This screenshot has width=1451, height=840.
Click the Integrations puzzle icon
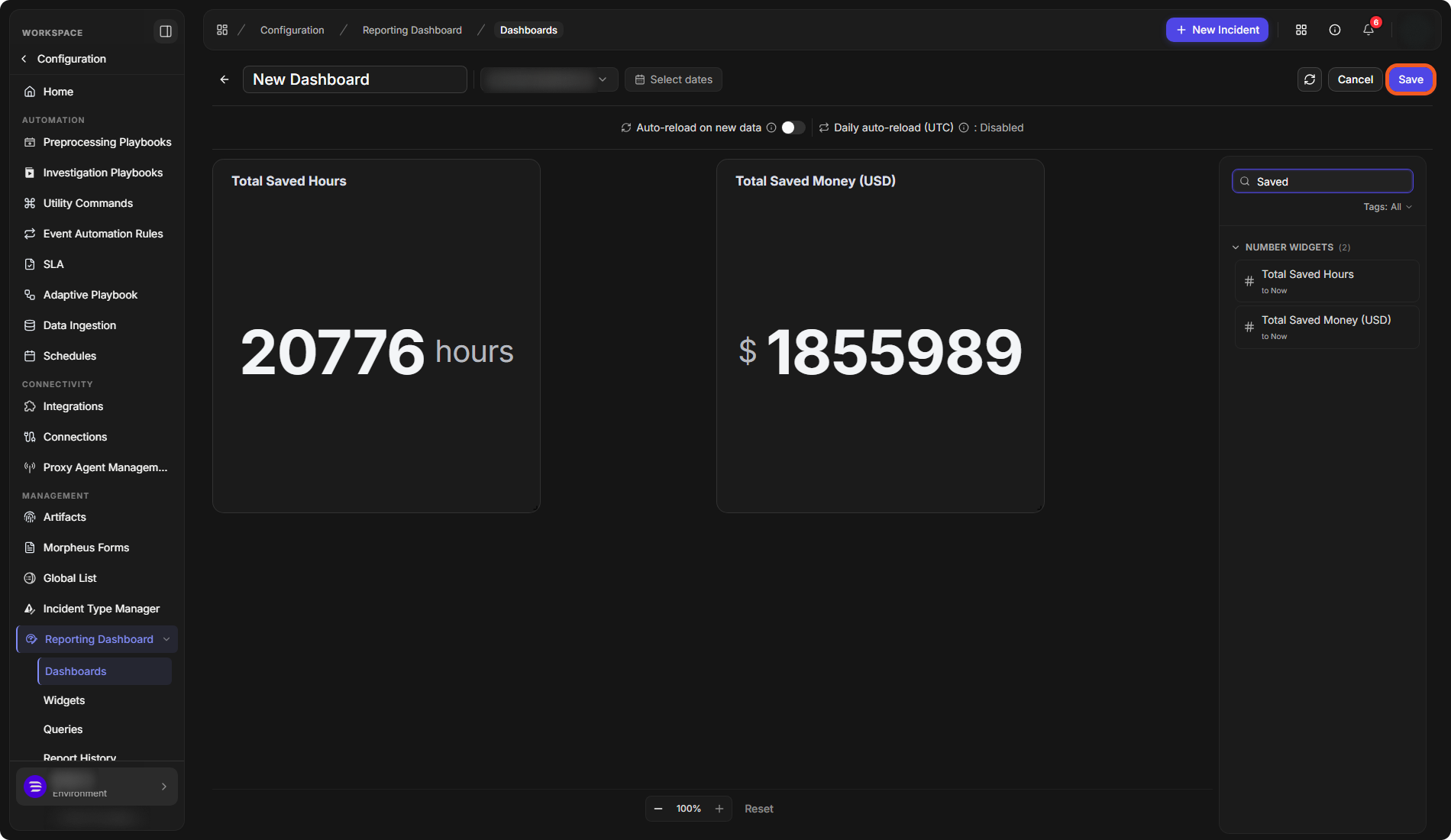tap(30, 406)
